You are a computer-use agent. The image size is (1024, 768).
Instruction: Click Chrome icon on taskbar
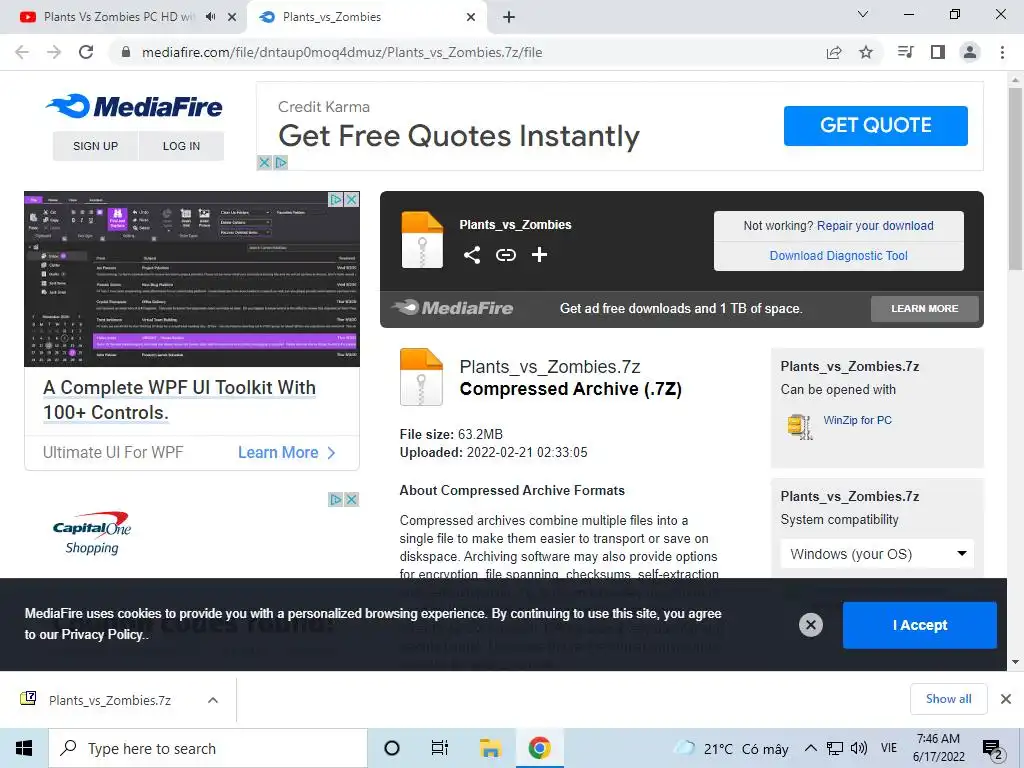pos(539,748)
